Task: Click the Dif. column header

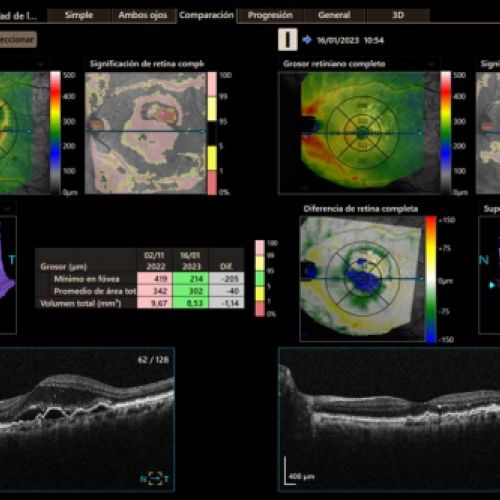Action: click(226, 266)
